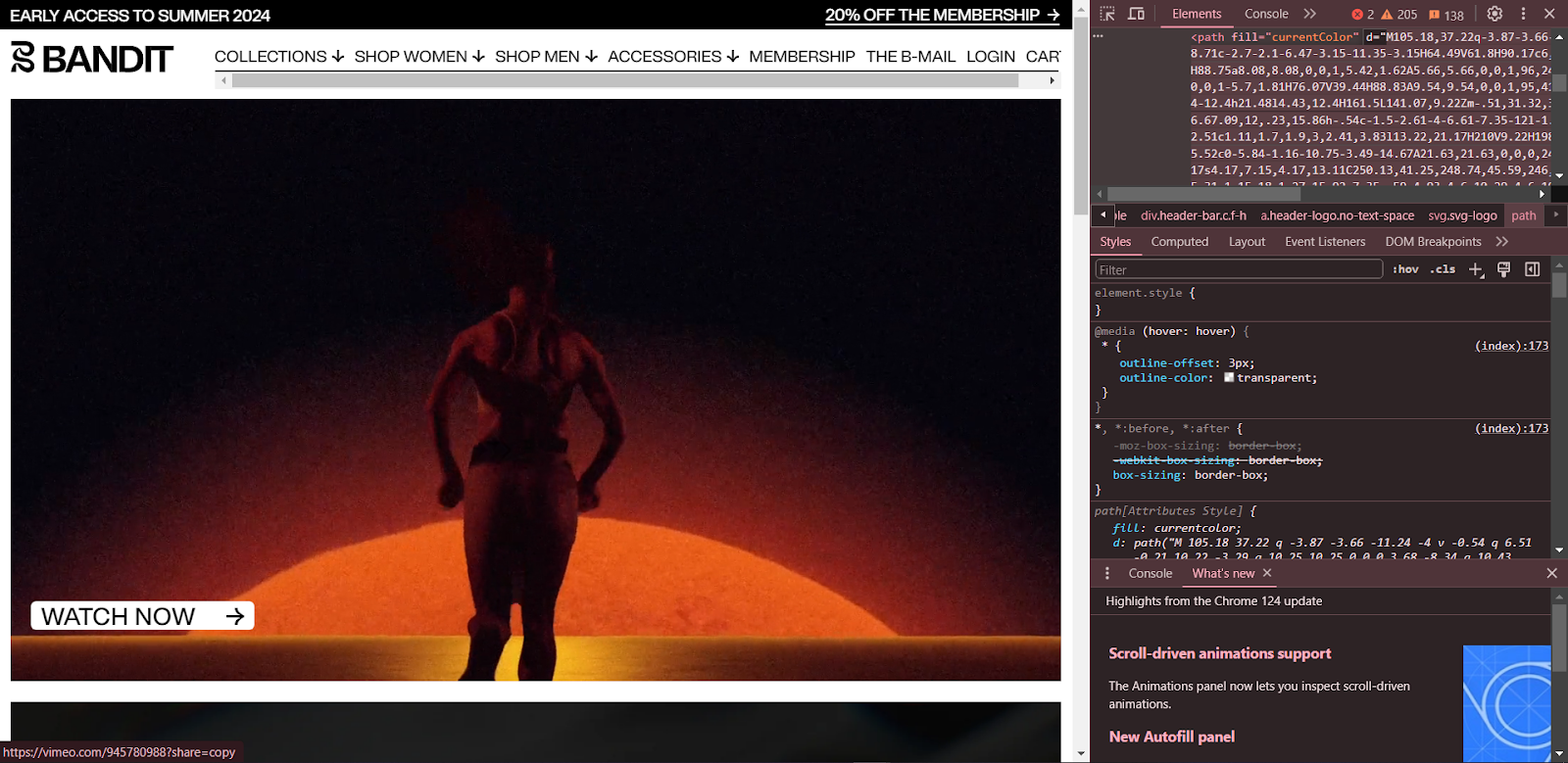The image size is (1568, 763).
Task: Open the (index):173 link beside the @media rule
Action: pyautogui.click(x=1511, y=346)
